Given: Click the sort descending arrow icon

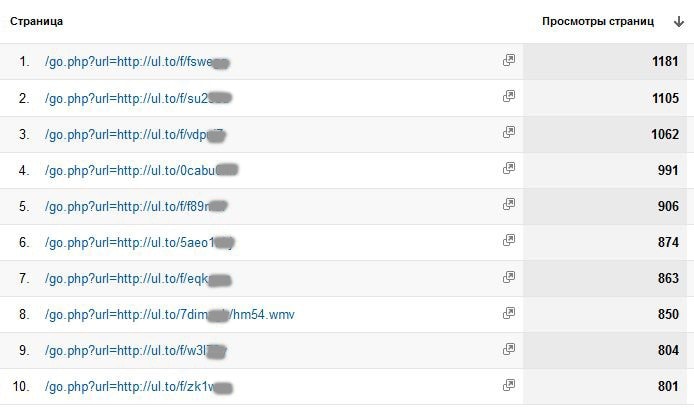Looking at the screenshot, I should click(679, 21).
